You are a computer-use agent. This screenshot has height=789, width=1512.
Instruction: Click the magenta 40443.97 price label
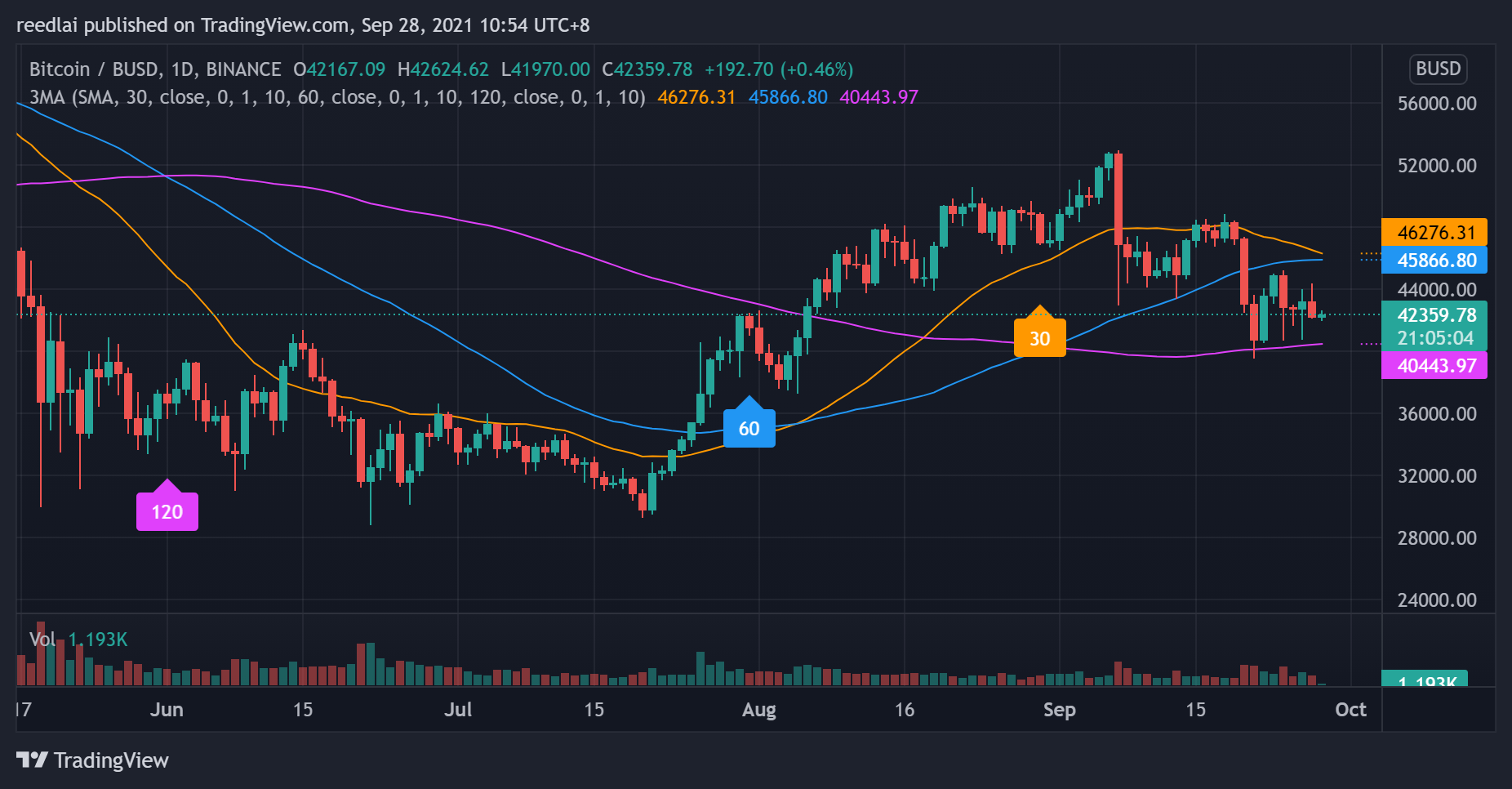(1434, 365)
